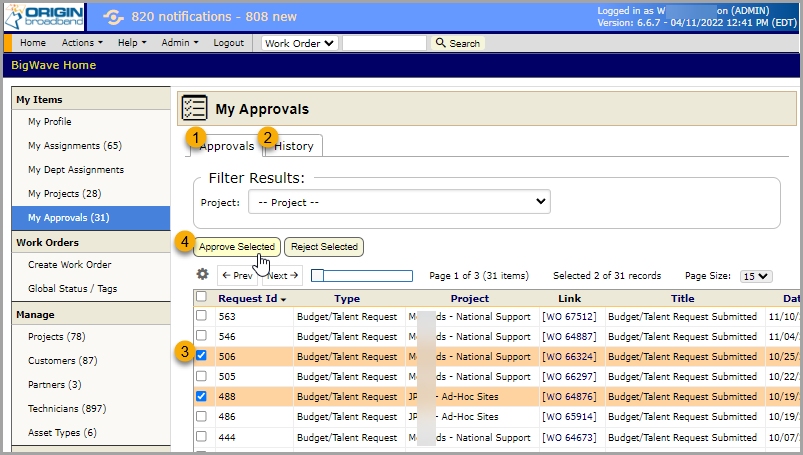Viewport: 803px width, 455px height.
Task: Open link WO 64876
Action: 569,397
